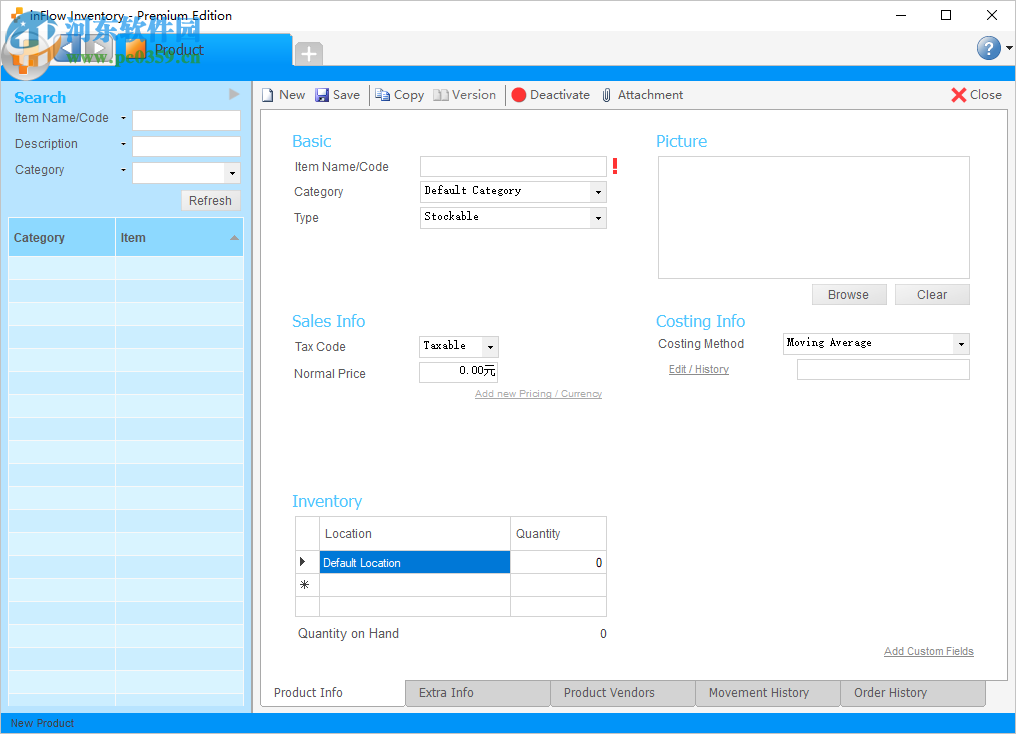Image resolution: width=1016 pixels, height=734 pixels.
Task: Open the Costing Method dropdown
Action: (961, 344)
